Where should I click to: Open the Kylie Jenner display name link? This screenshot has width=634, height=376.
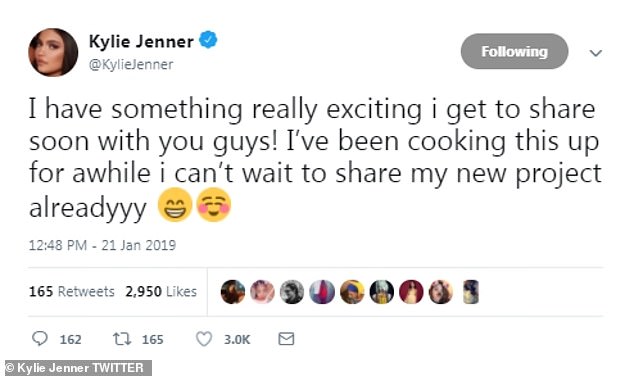pos(141,41)
